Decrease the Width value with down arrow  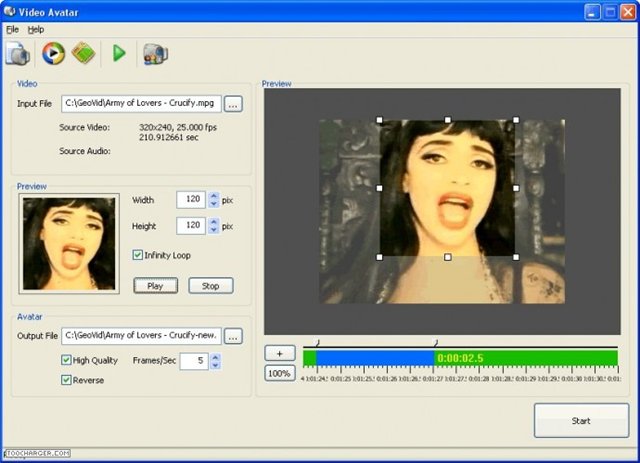click(x=213, y=204)
